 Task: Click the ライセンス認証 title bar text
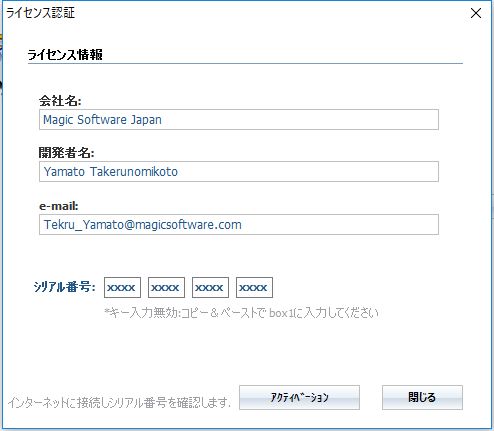(40, 13)
